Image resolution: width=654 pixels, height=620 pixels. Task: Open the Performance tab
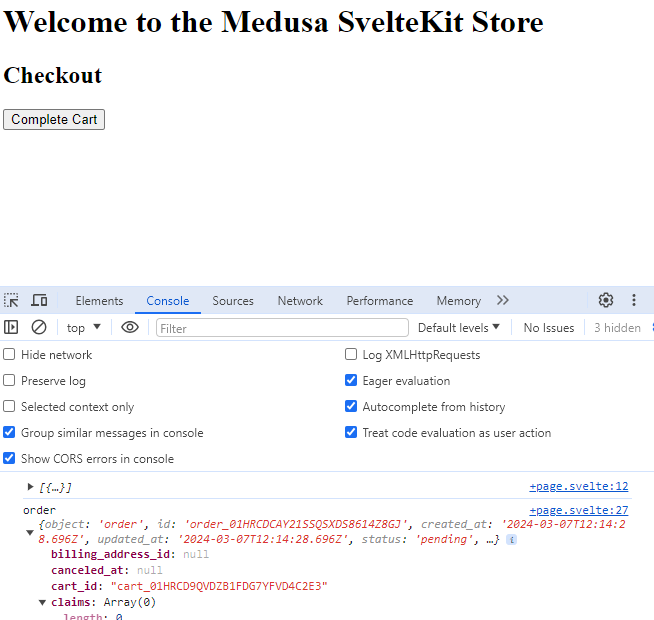[x=380, y=301]
